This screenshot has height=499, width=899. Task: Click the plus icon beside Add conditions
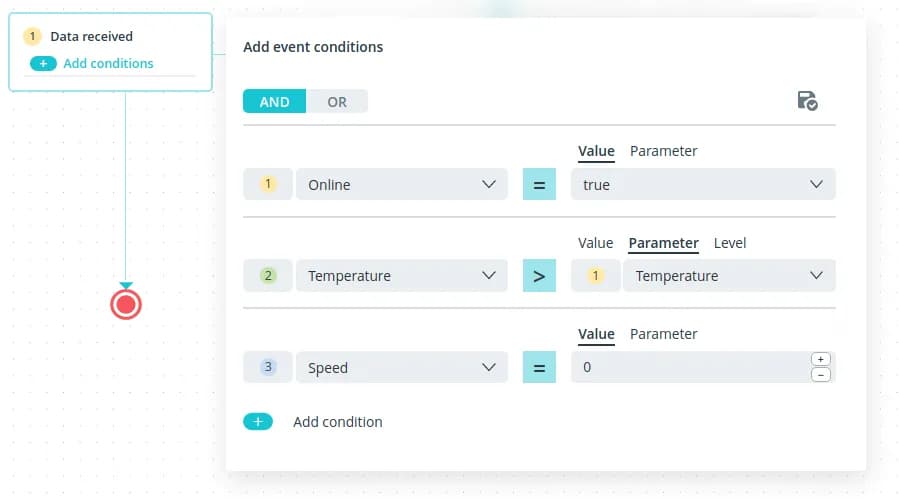click(43, 64)
